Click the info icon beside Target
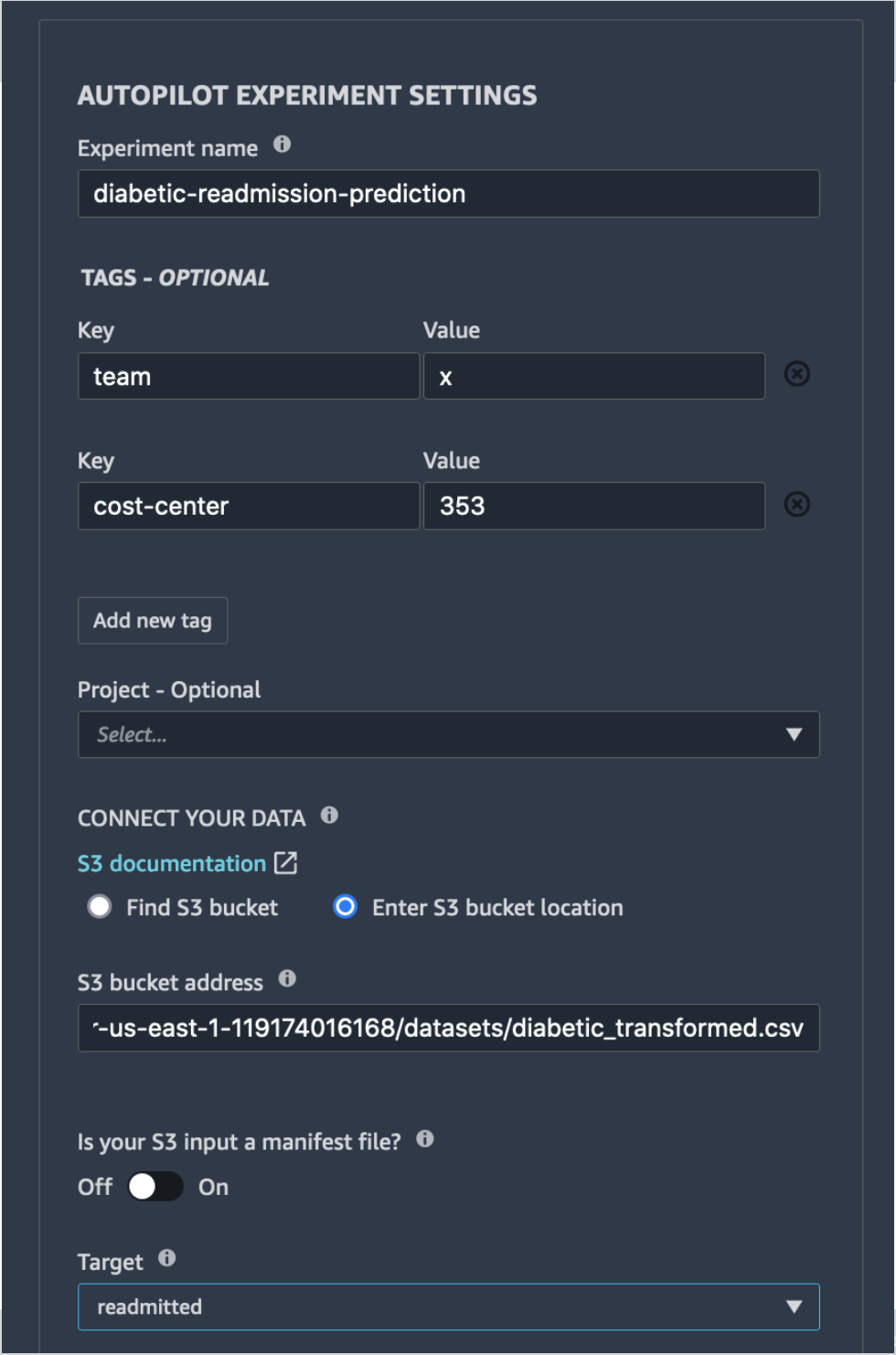 point(166,1258)
